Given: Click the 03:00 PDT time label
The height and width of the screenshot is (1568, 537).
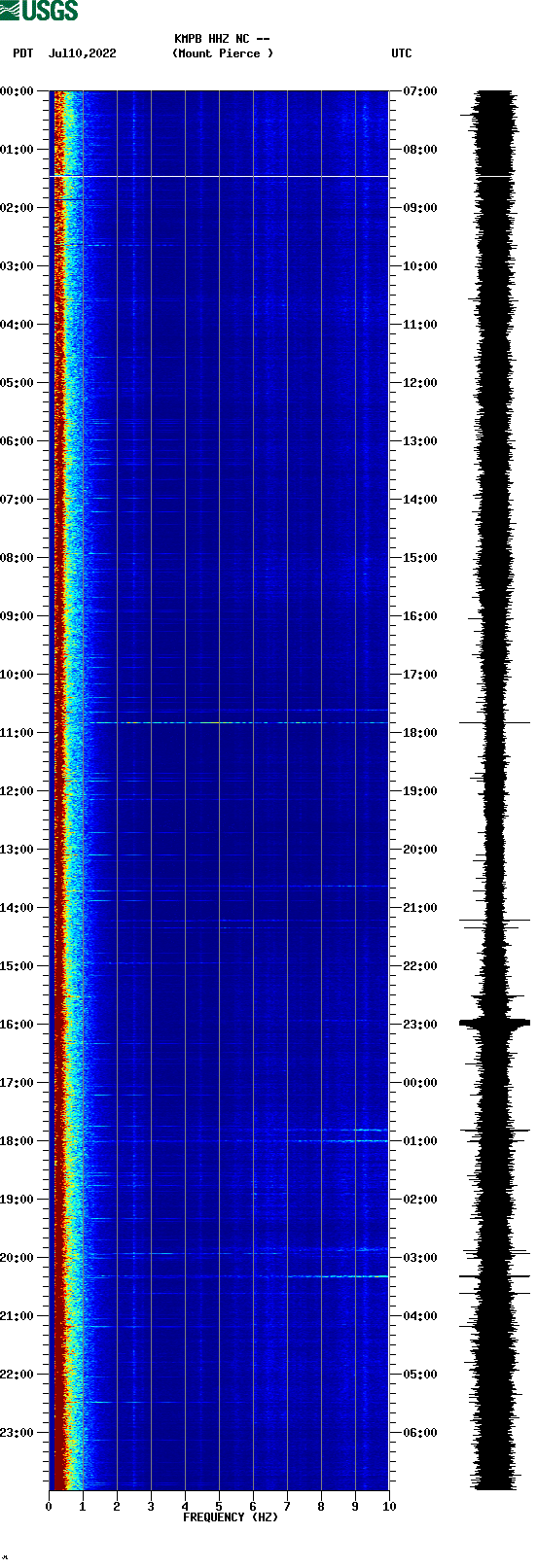Looking at the screenshot, I should [x=18, y=266].
